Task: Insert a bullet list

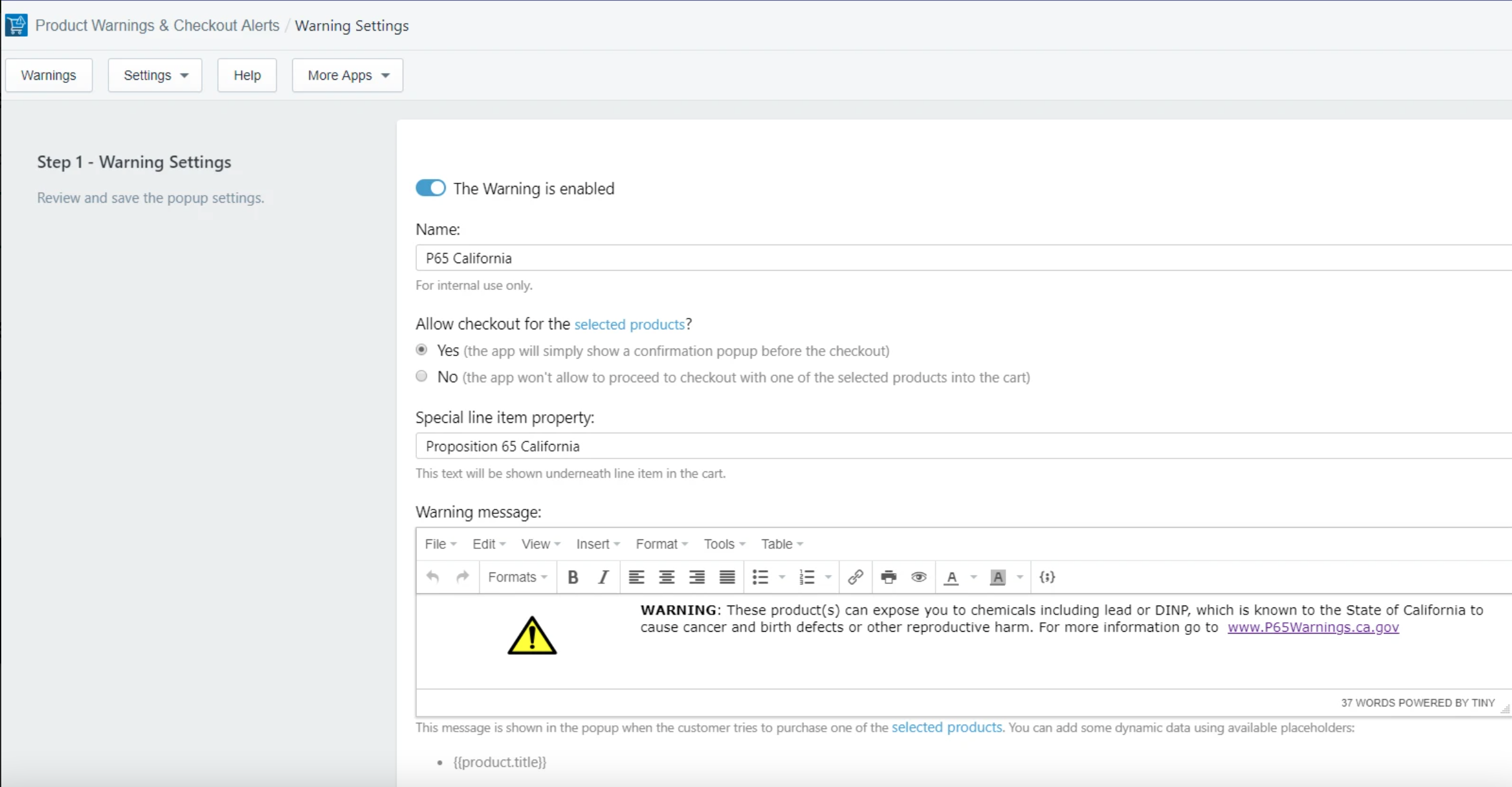Action: point(760,577)
